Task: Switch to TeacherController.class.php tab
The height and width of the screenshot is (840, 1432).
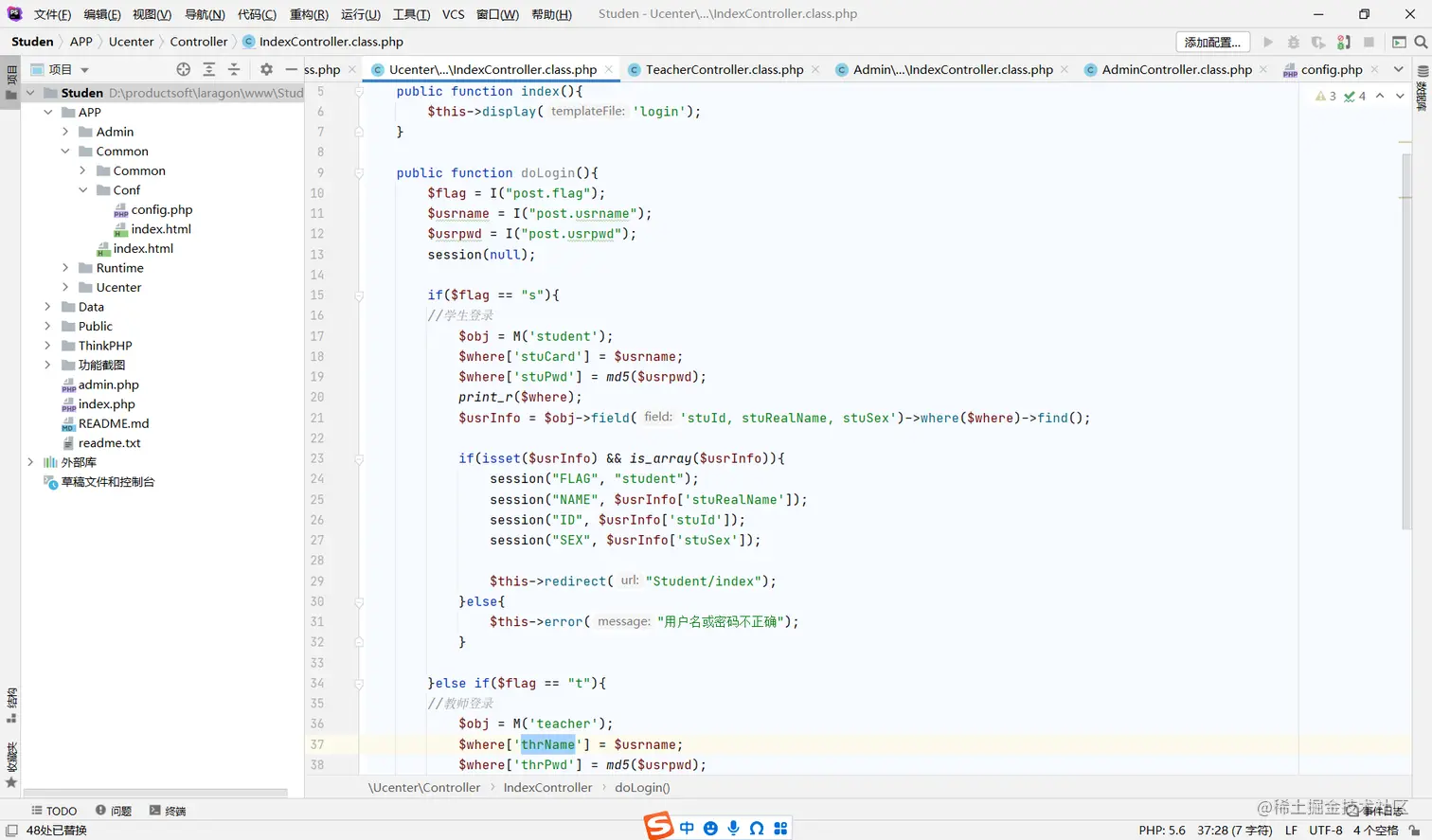Action: pyautogui.click(x=725, y=69)
